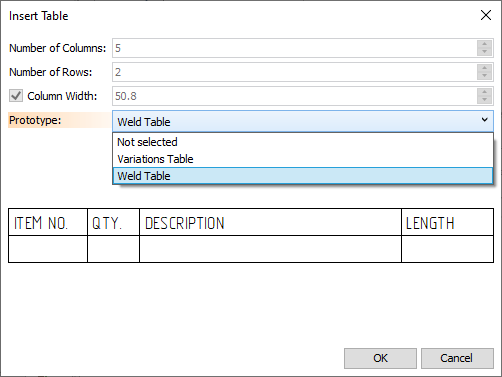This screenshot has width=502, height=377.
Task: Select the 'Number of Columns:' label
Action: coord(57,48)
